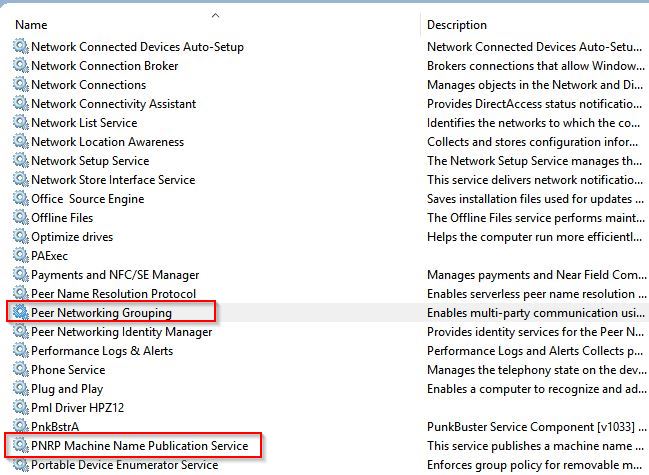Click the sort arrow above the Name column
649x475 pixels.
(x=215, y=16)
